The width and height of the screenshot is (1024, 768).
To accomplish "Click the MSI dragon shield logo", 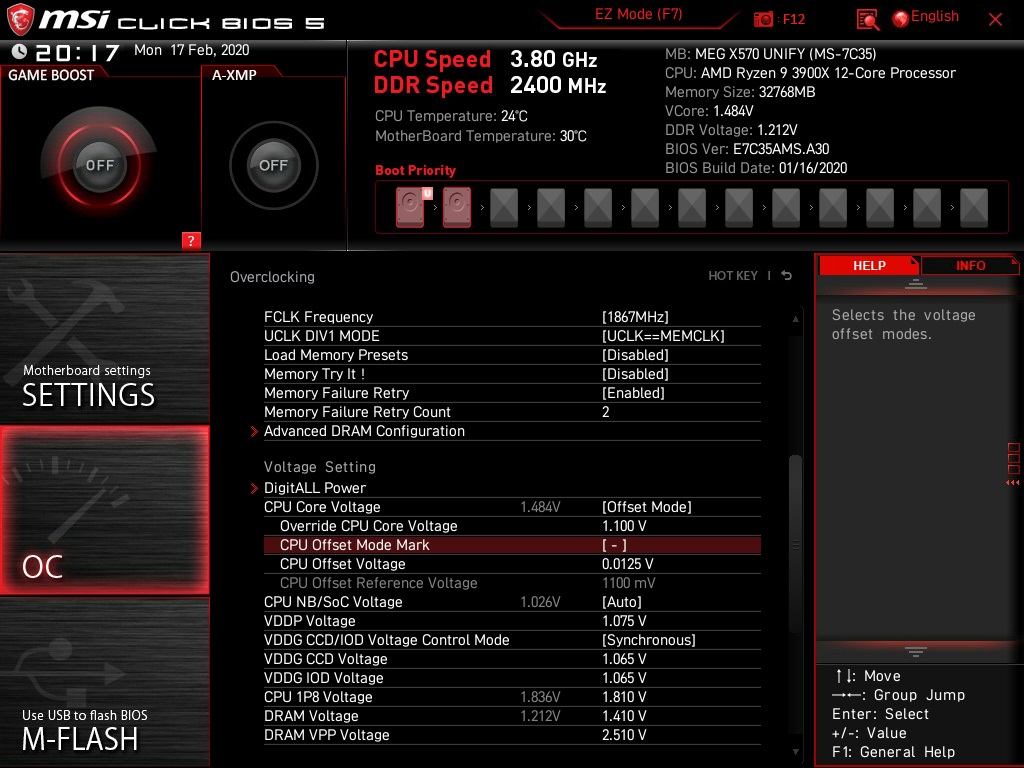I will tap(20, 19).
